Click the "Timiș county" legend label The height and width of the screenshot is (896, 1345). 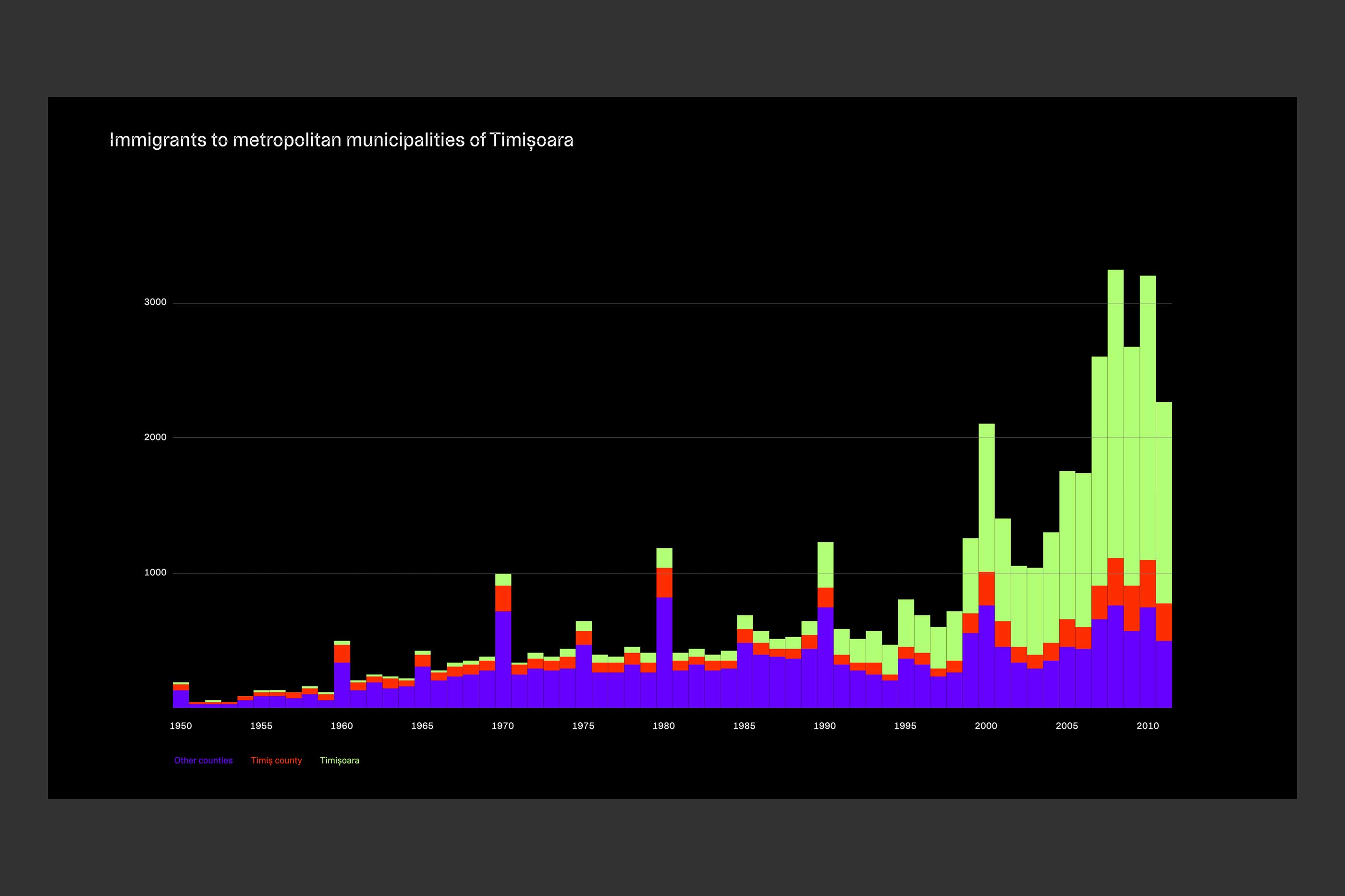pos(276,760)
